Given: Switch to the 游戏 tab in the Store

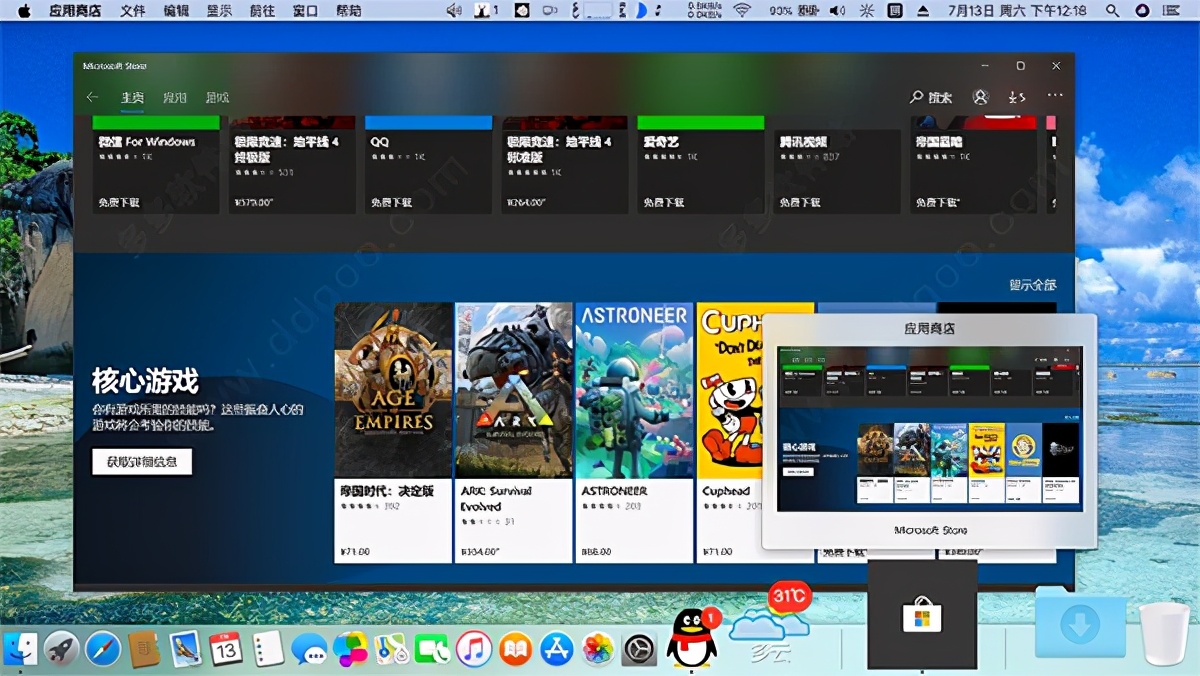Looking at the screenshot, I should [x=216, y=98].
